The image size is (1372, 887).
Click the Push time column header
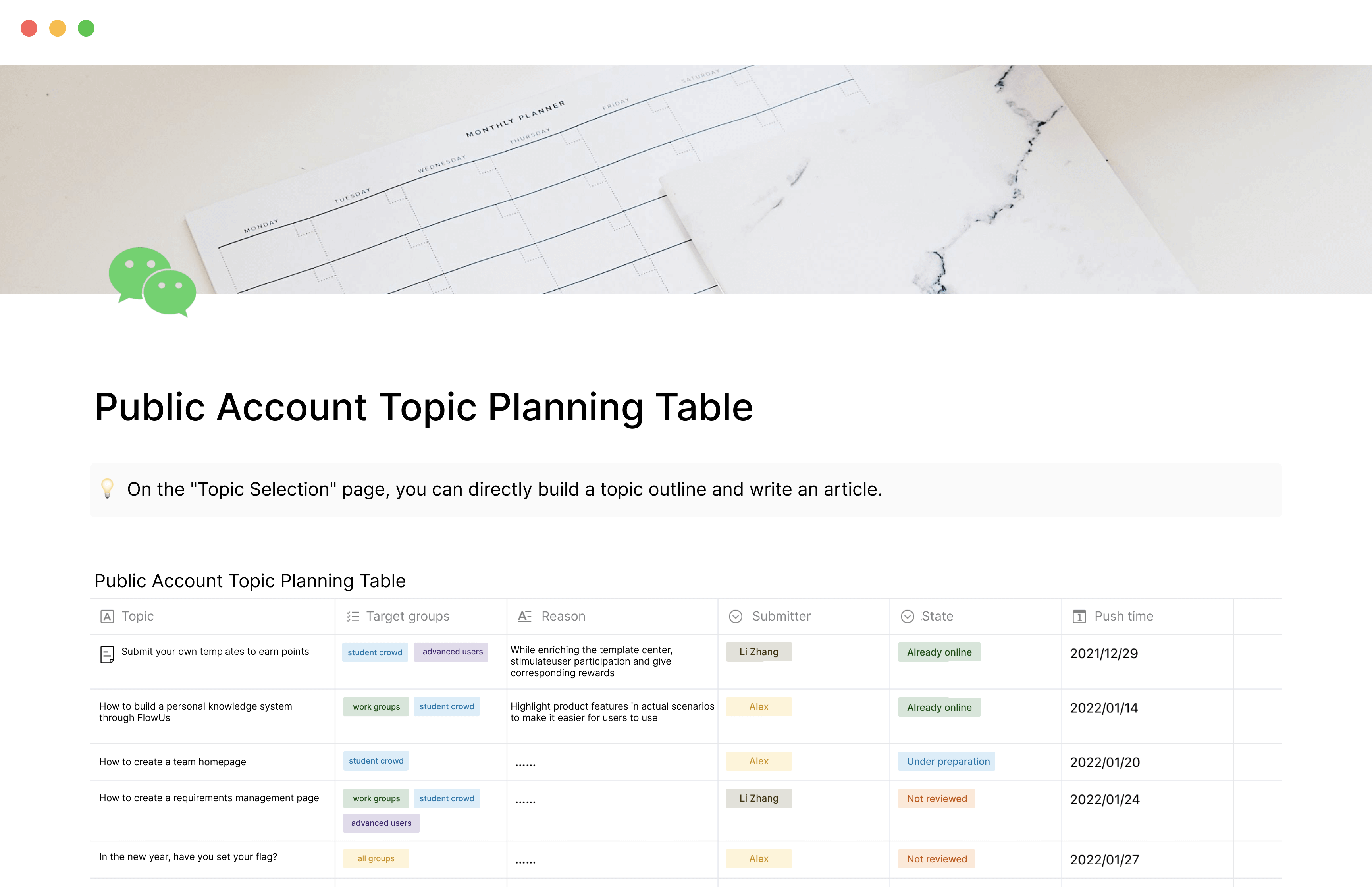tap(1123, 616)
